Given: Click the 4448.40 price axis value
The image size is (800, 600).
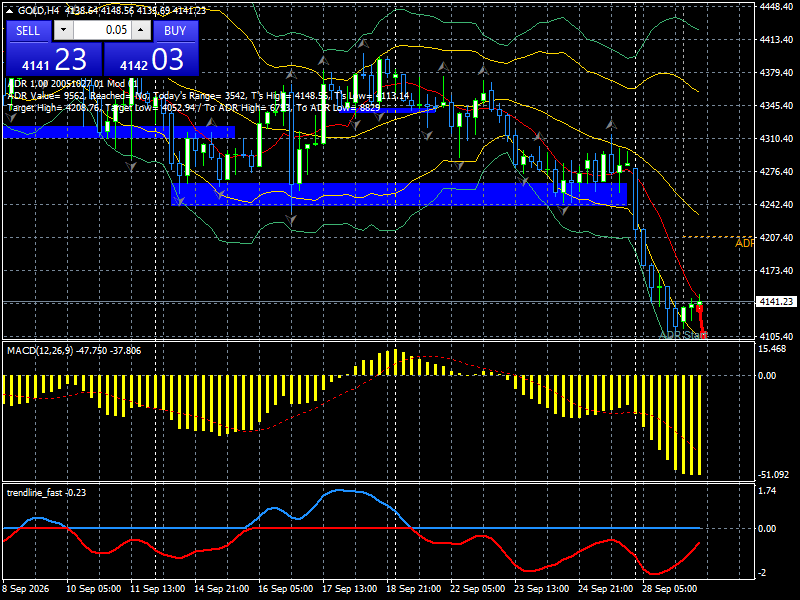Looking at the screenshot, I should (x=776, y=6).
